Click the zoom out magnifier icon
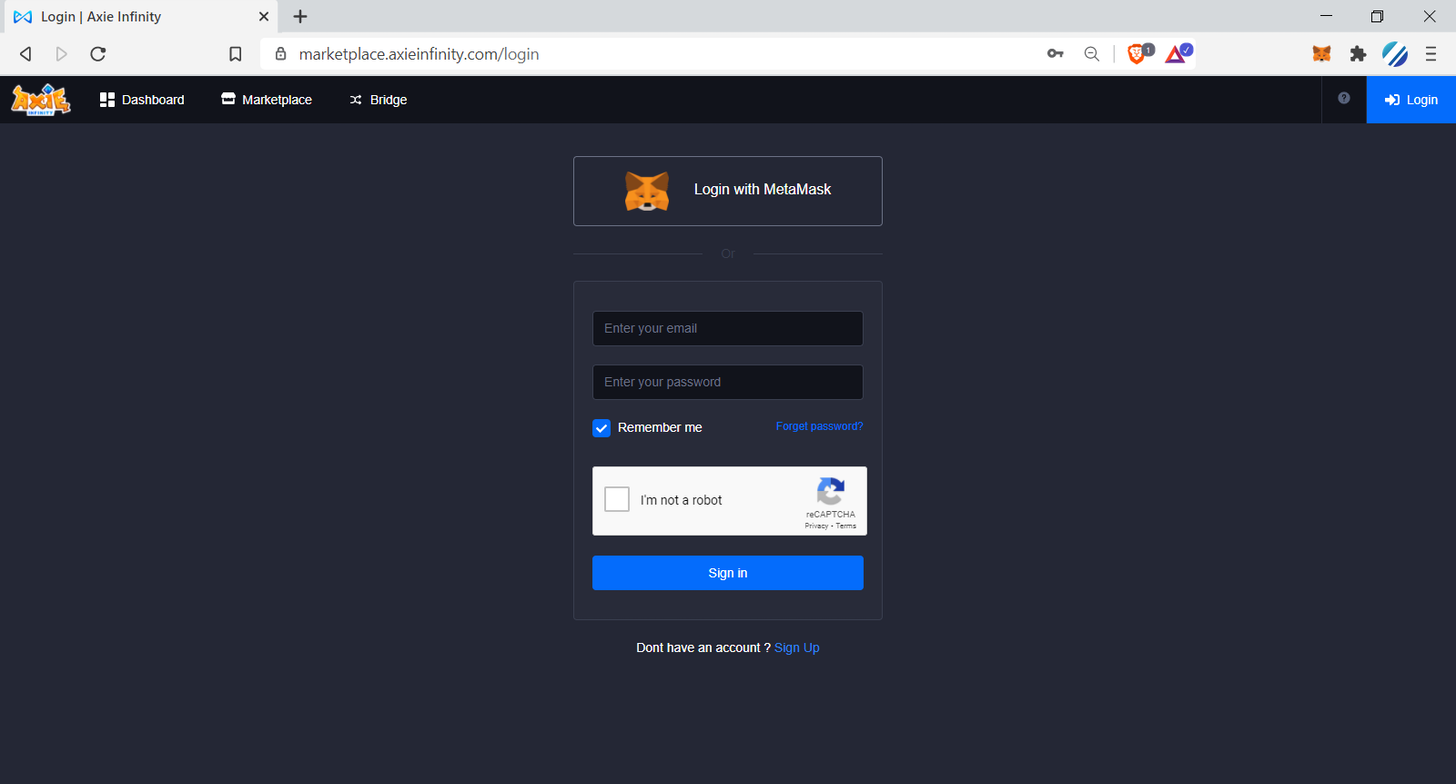 tap(1092, 54)
